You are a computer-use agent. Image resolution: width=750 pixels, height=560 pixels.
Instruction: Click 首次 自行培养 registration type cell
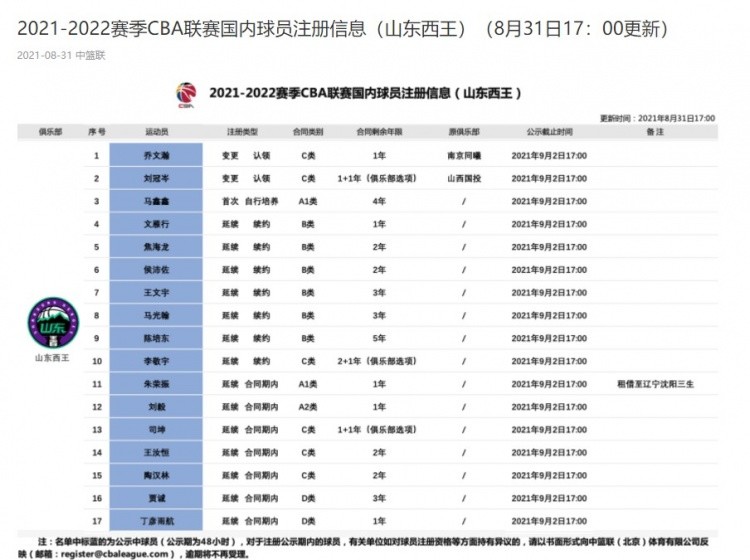(250, 201)
